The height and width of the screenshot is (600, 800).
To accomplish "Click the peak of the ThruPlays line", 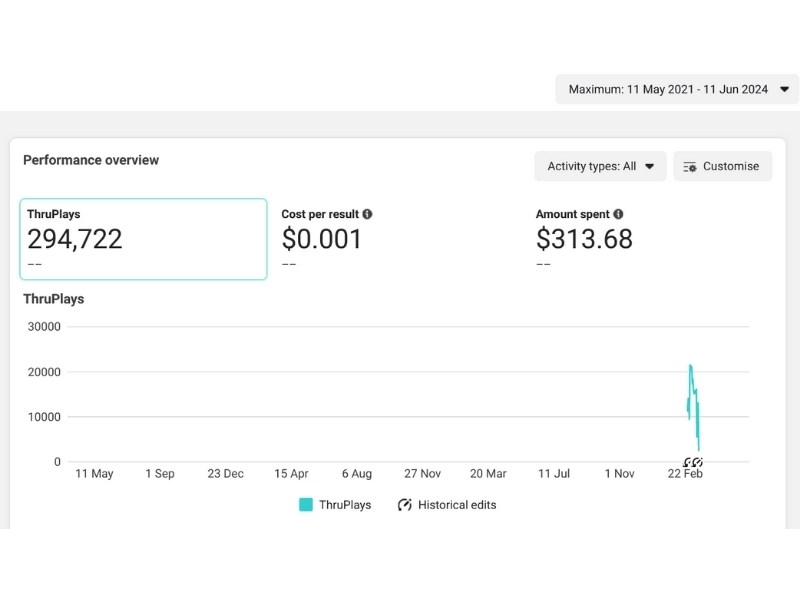I will [690, 367].
